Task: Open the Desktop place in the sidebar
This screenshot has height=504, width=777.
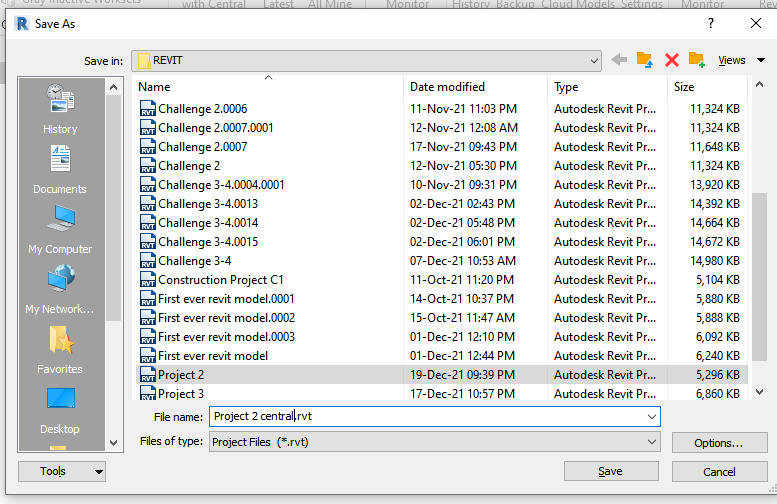Action: tap(60, 410)
